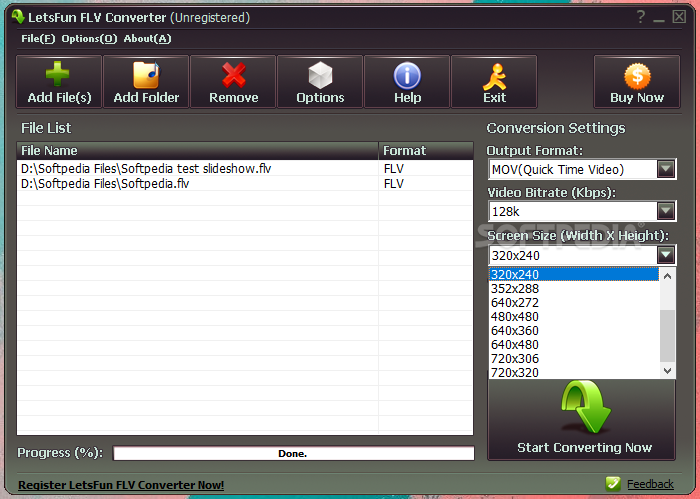The height and width of the screenshot is (499, 700).
Task: Pick 640x480 in the dropdown list
Action: 574,345
